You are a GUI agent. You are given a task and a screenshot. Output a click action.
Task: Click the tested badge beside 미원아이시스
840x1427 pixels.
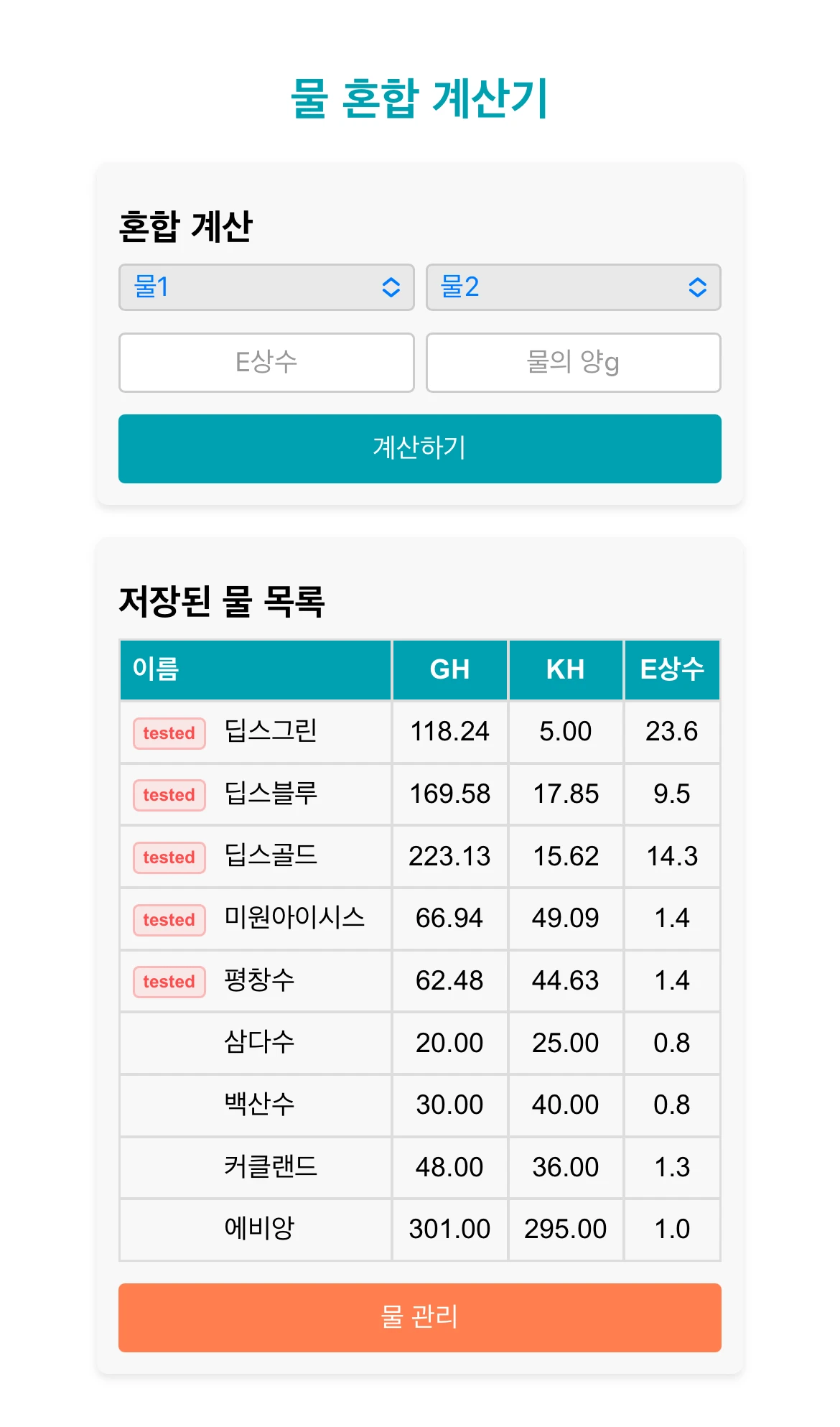tap(169, 920)
